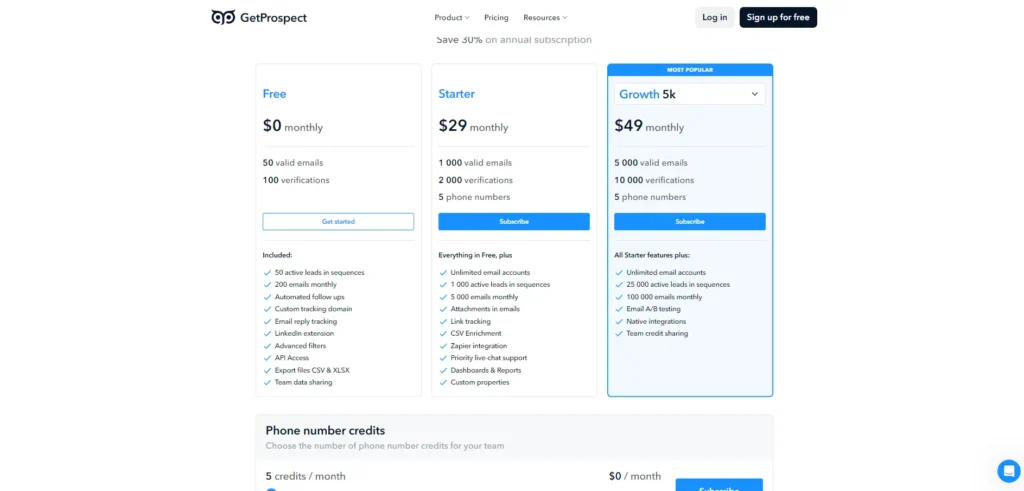This screenshot has height=491, width=1024.
Task: Click checkmark beside Email A/B testing
Action: coord(618,309)
